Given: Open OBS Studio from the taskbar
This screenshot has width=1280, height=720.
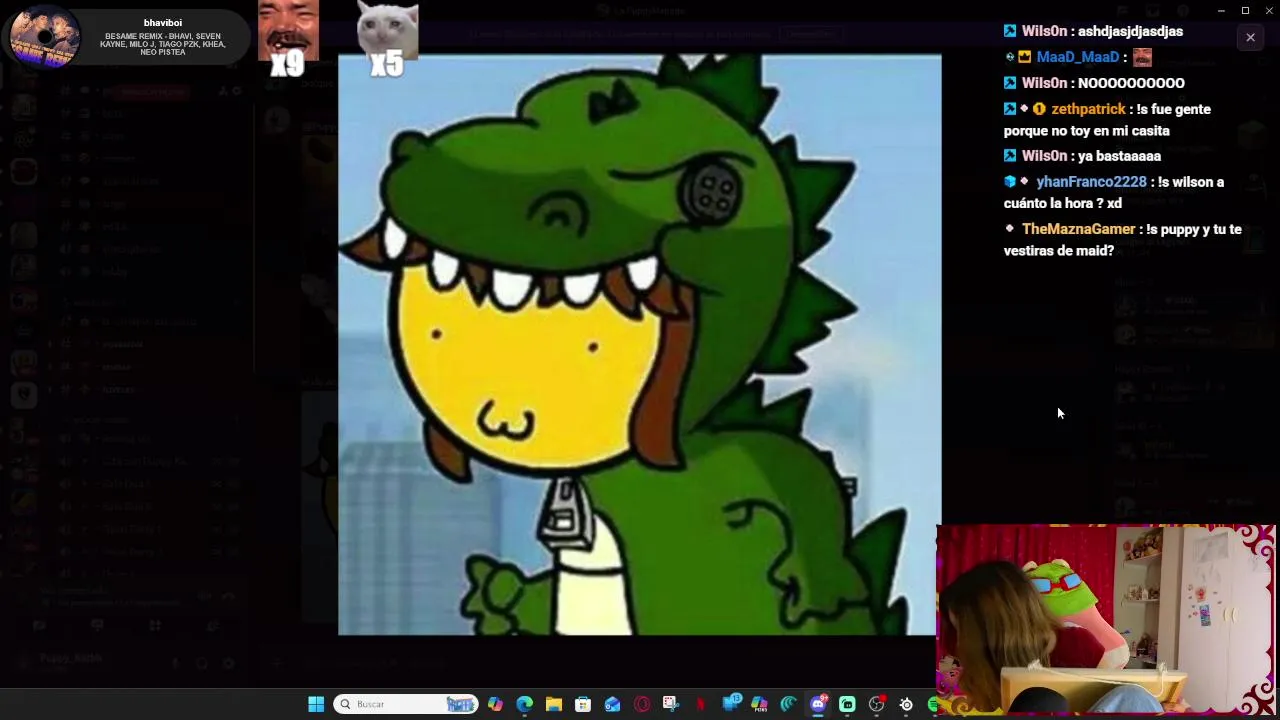Looking at the screenshot, I should click(x=877, y=704).
